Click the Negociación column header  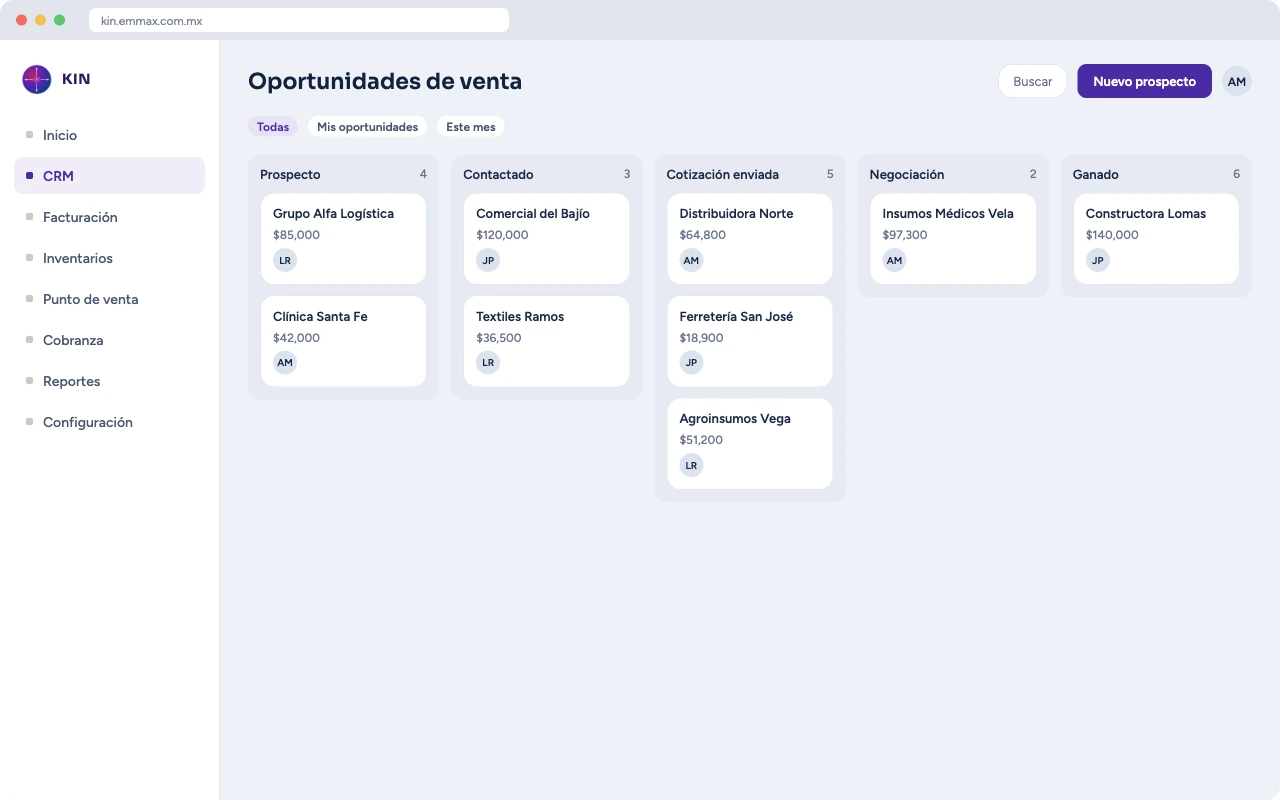907,175
